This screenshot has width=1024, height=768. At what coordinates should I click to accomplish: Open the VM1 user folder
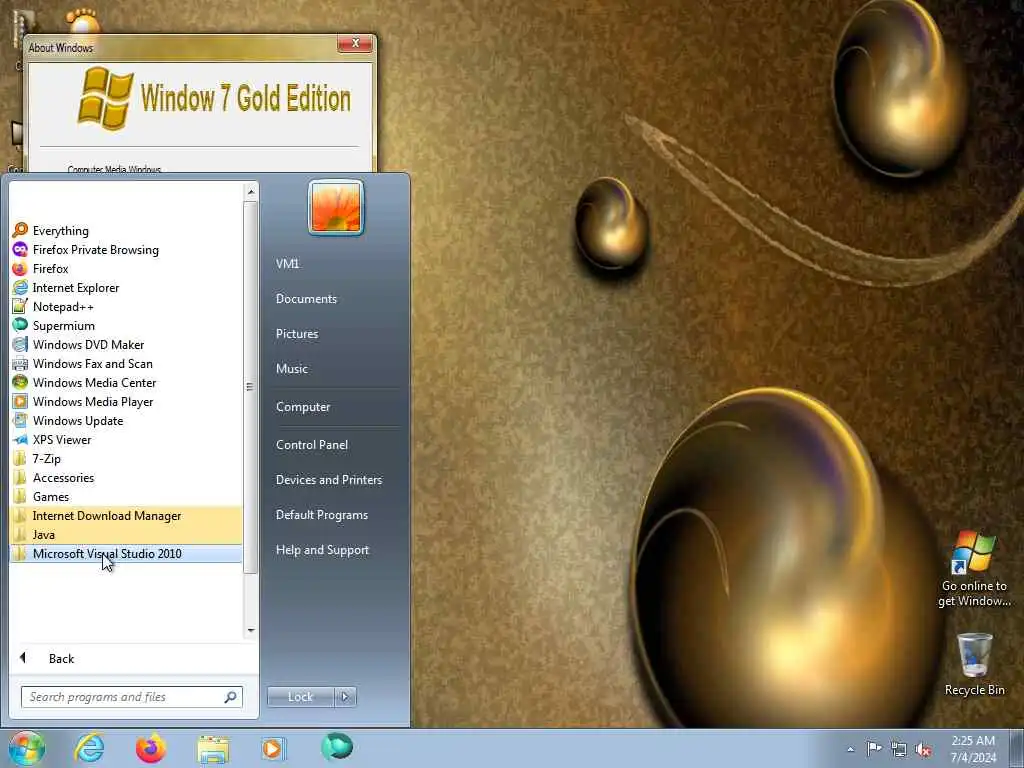click(287, 264)
